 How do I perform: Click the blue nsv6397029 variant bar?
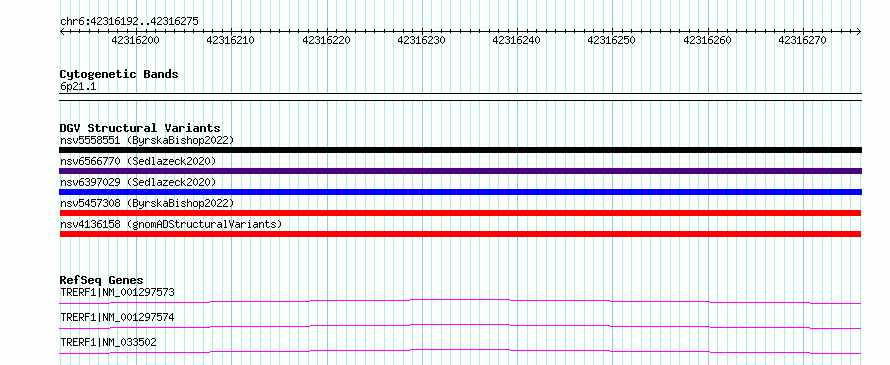pos(460,192)
